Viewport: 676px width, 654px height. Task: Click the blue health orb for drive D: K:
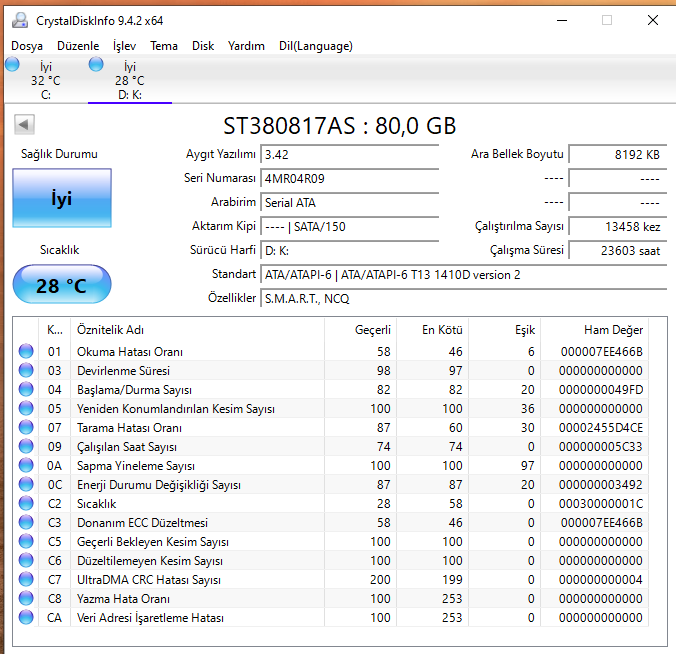pyautogui.click(x=96, y=65)
